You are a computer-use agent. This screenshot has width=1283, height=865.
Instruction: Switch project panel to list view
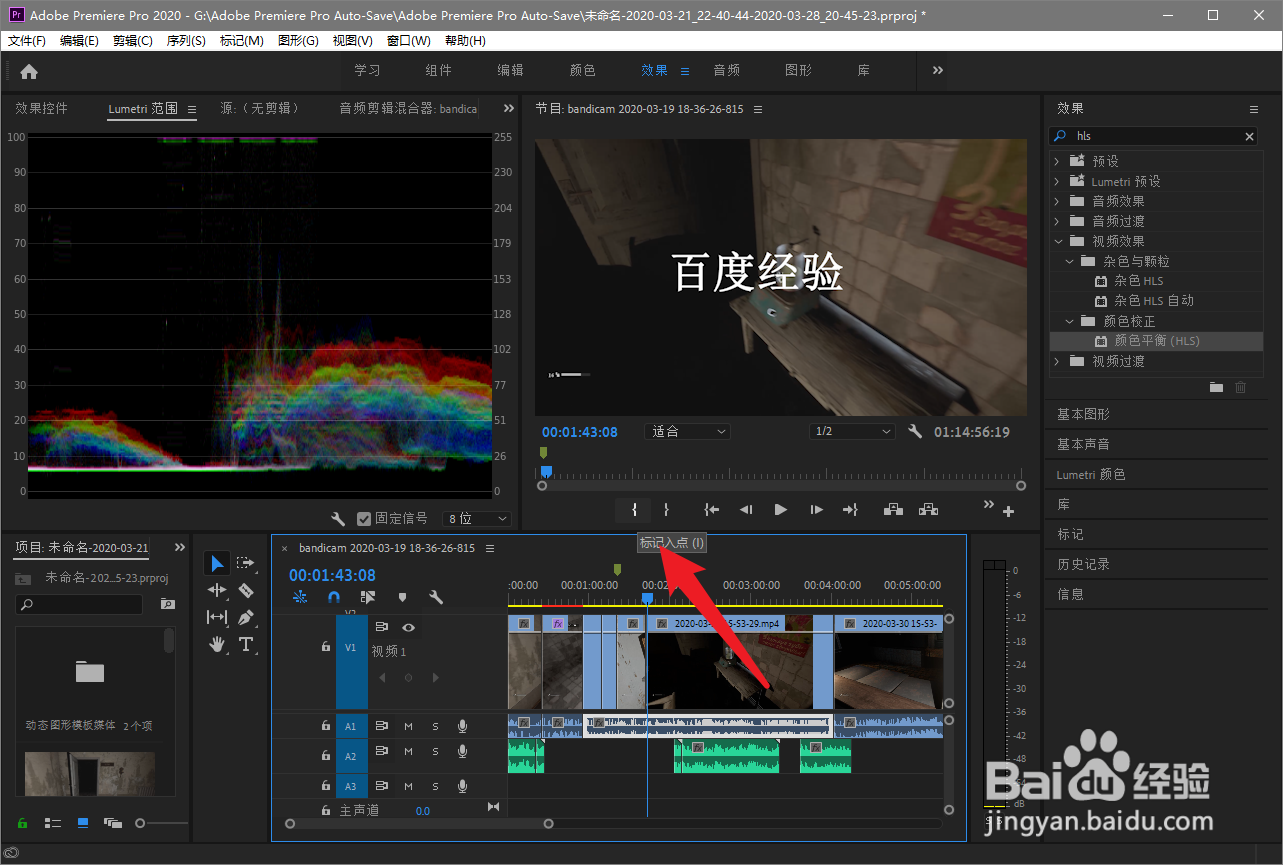53,823
